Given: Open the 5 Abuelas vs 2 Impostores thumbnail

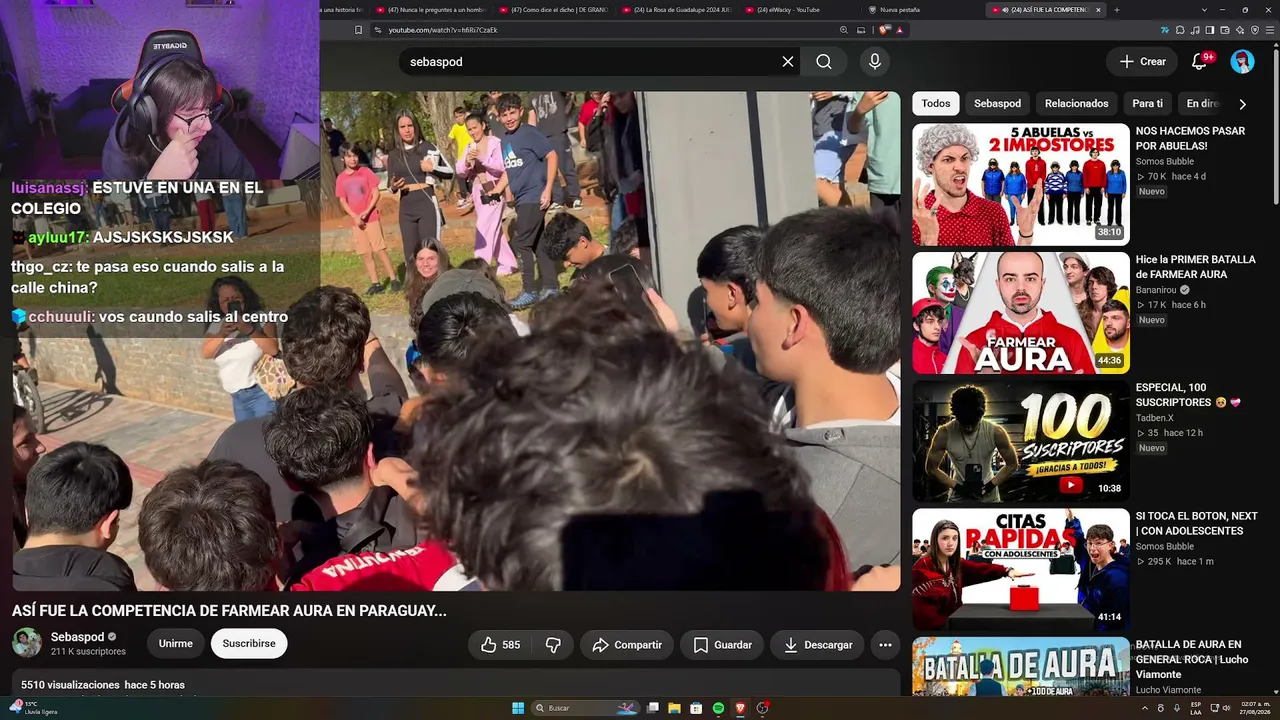Looking at the screenshot, I should [x=1021, y=185].
